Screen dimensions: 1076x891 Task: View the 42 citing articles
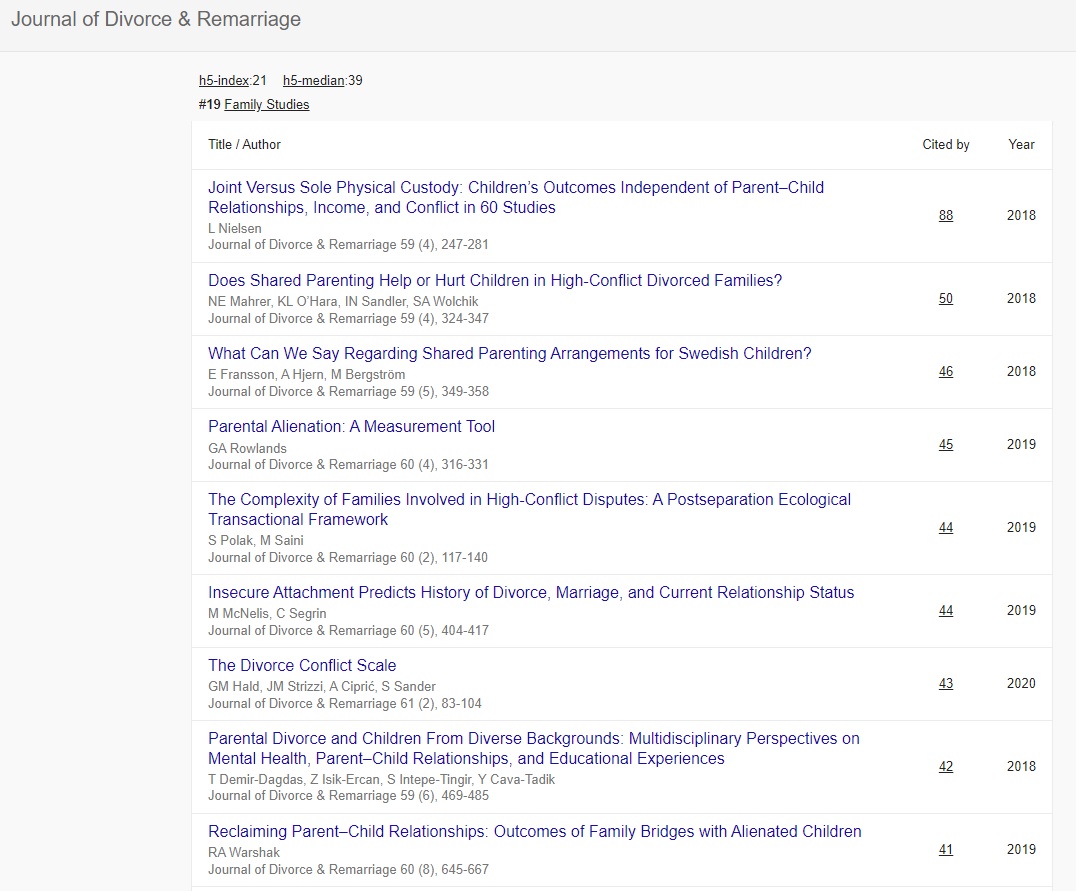pos(946,767)
